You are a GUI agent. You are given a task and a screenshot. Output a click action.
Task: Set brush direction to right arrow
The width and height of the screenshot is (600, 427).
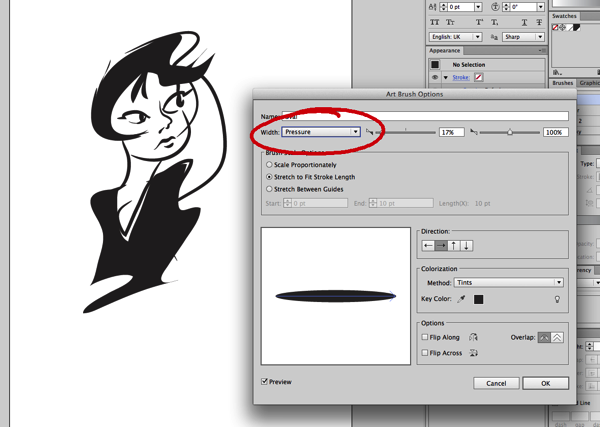coord(441,245)
